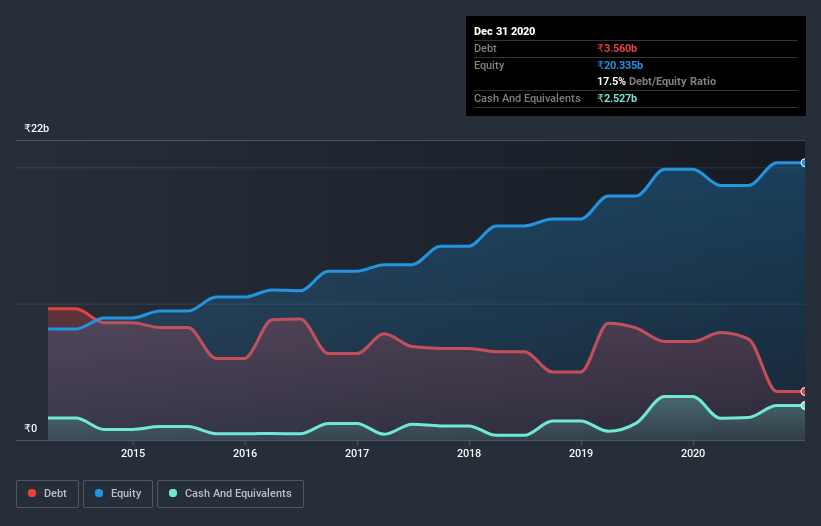821x526 pixels.
Task: Click the teal Cash And Equivalents legend dot
Action: pos(173,493)
